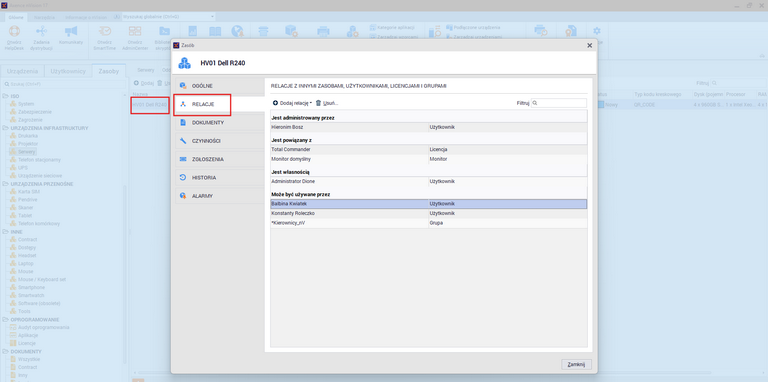Viewport: 768px width, 382px height.
Task: Open the Narzędzia ribbon tab in main window
Action: tap(45, 17)
